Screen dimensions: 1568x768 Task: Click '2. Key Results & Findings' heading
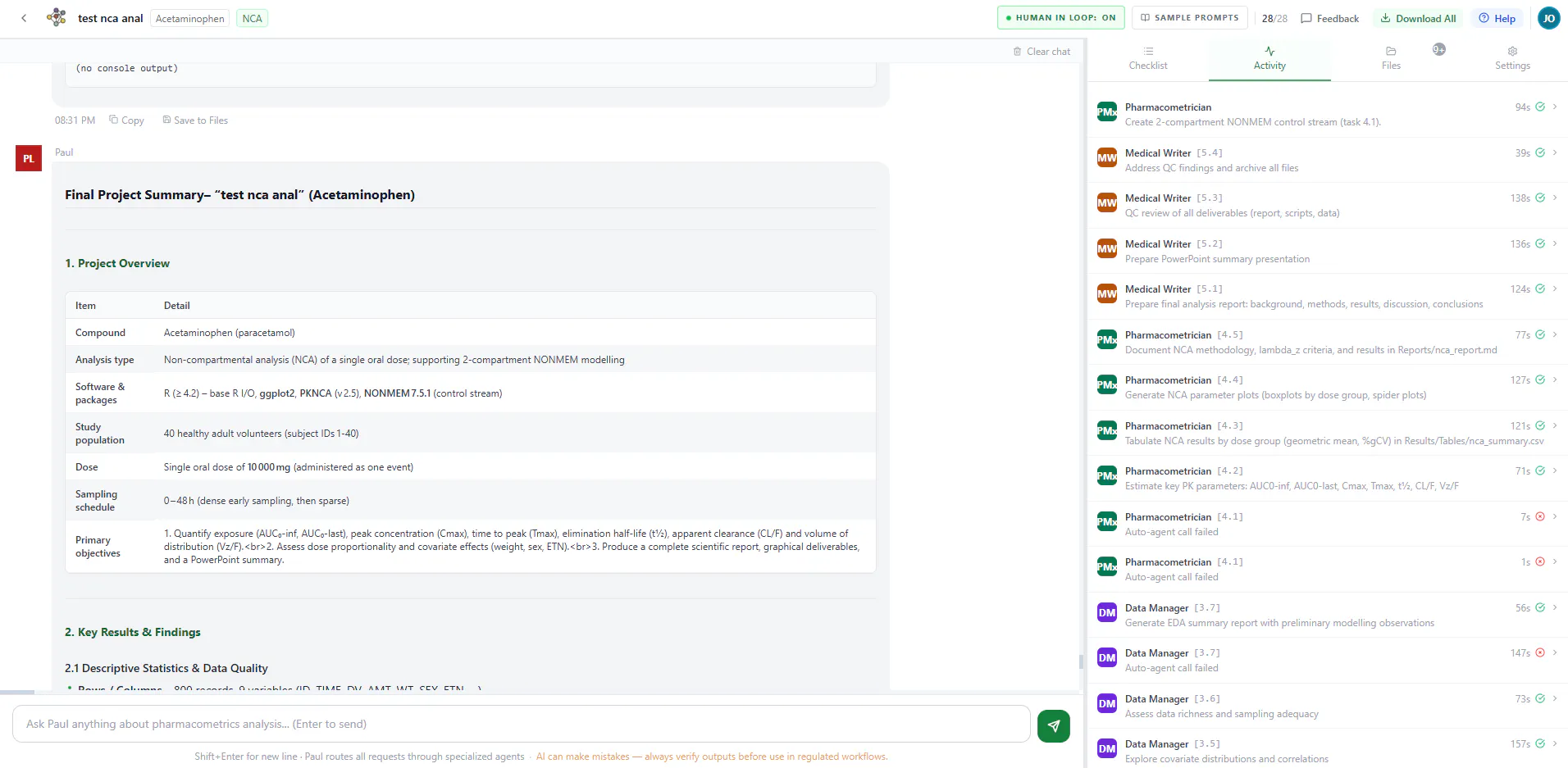click(x=133, y=632)
